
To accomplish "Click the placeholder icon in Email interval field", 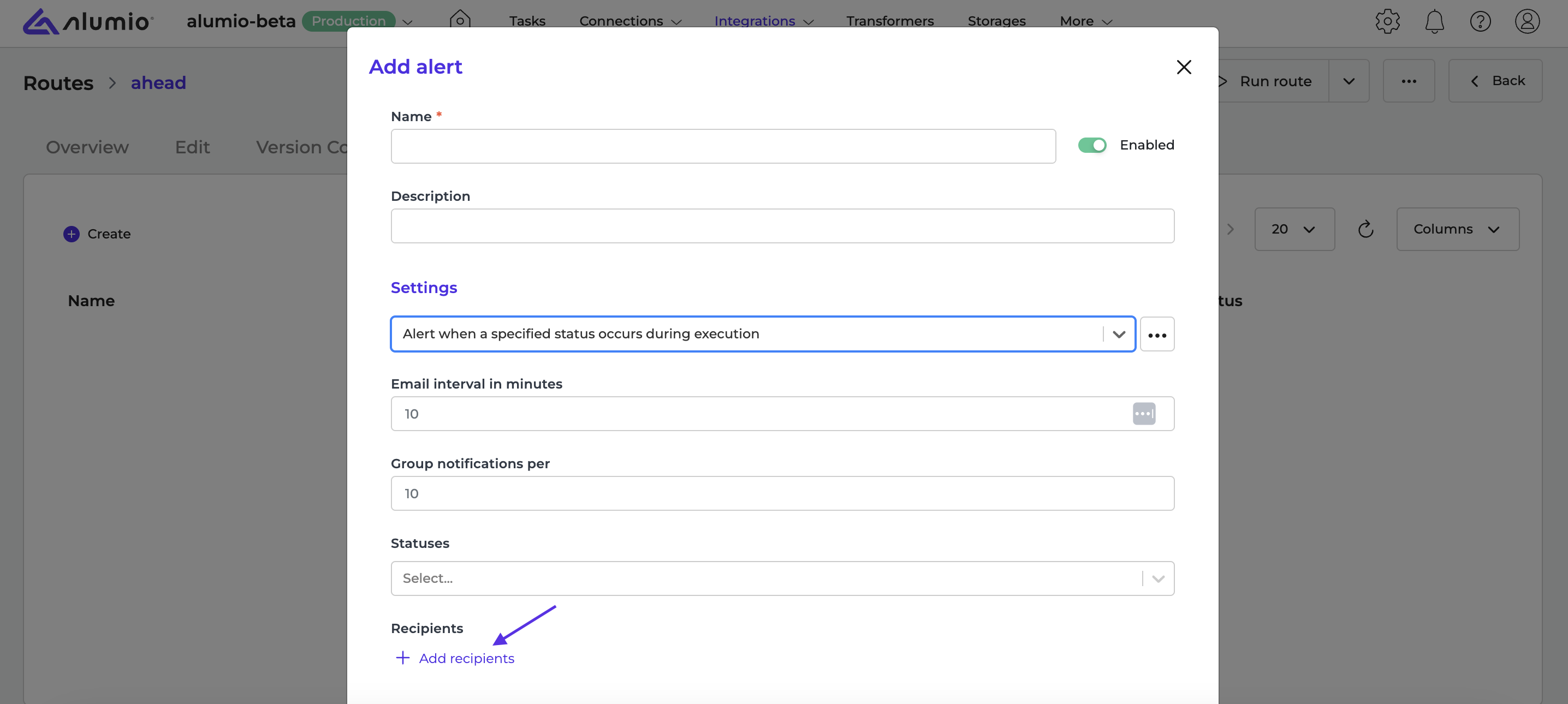I will click(1144, 414).
